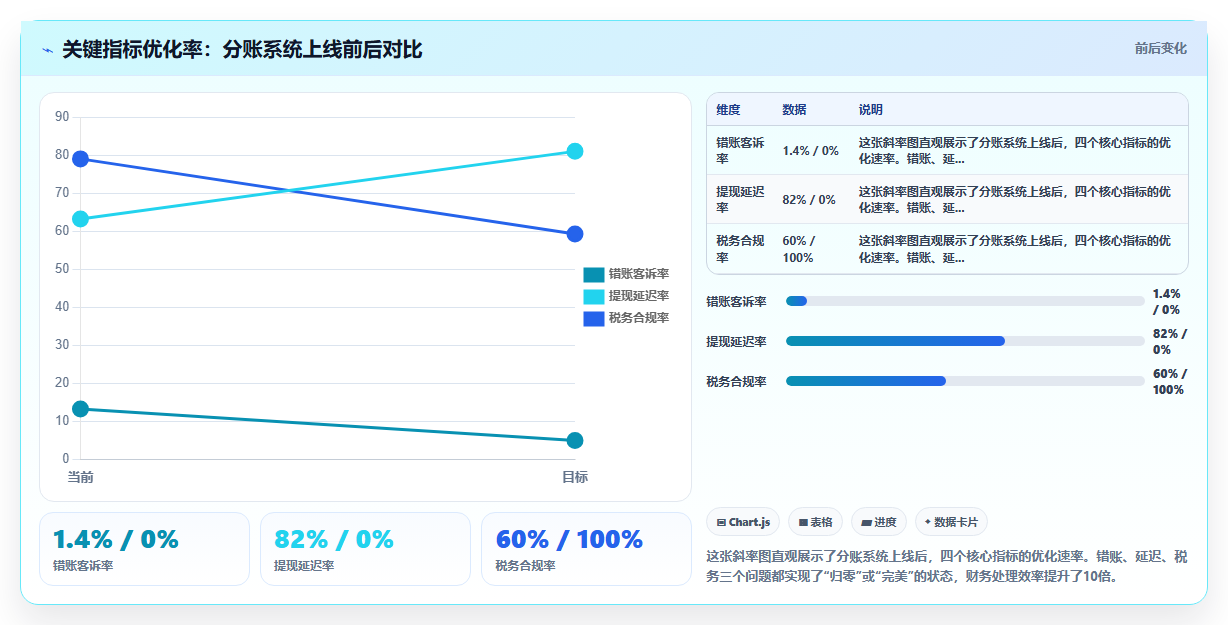Click the 错账客诉率 data point at 当前

pyautogui.click(x=81, y=409)
